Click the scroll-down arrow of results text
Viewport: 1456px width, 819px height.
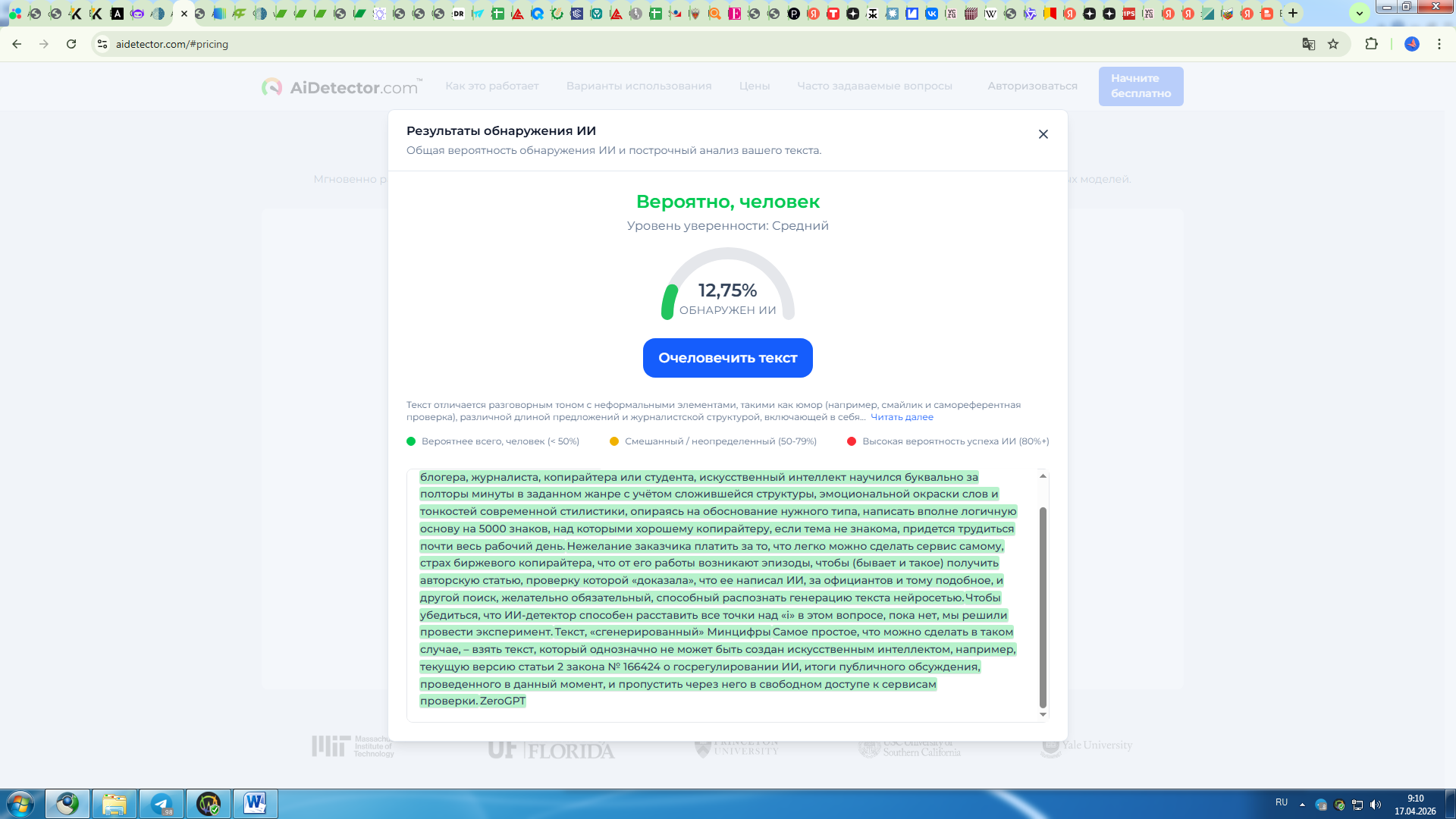[1043, 714]
